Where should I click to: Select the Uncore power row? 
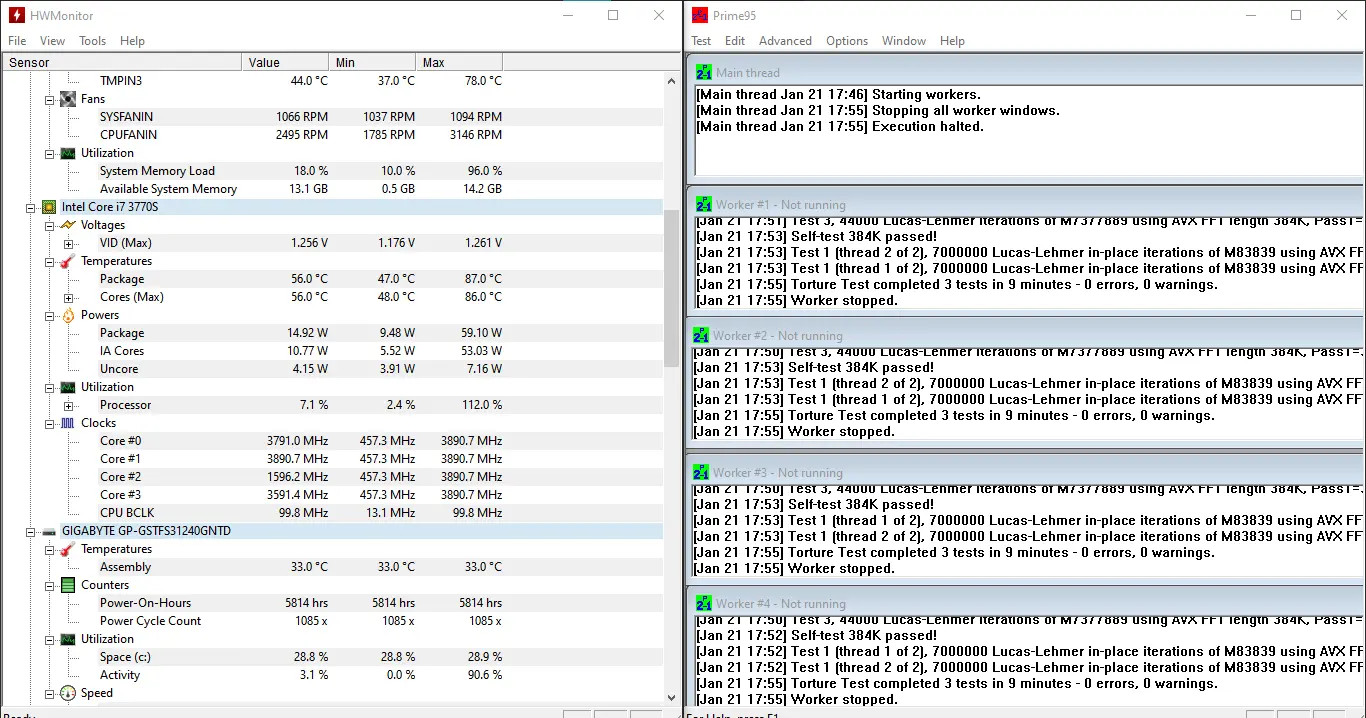pos(331,369)
